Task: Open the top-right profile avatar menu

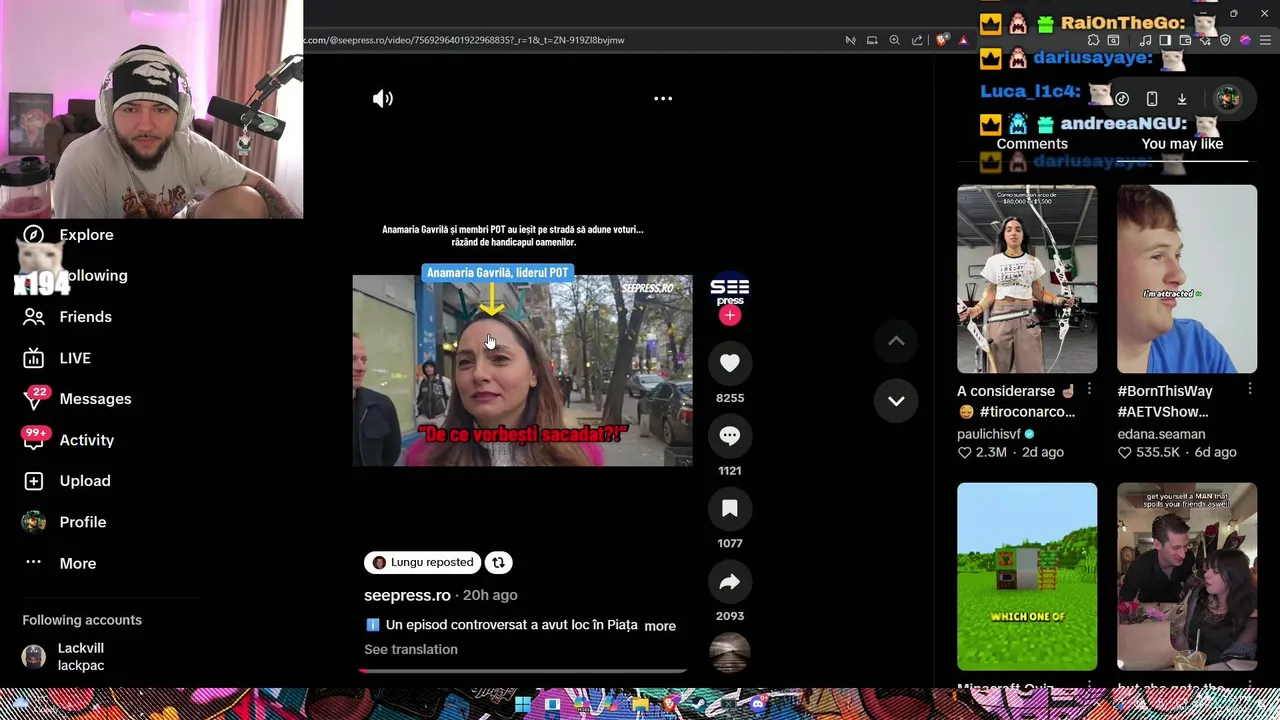Action: [x=1228, y=99]
